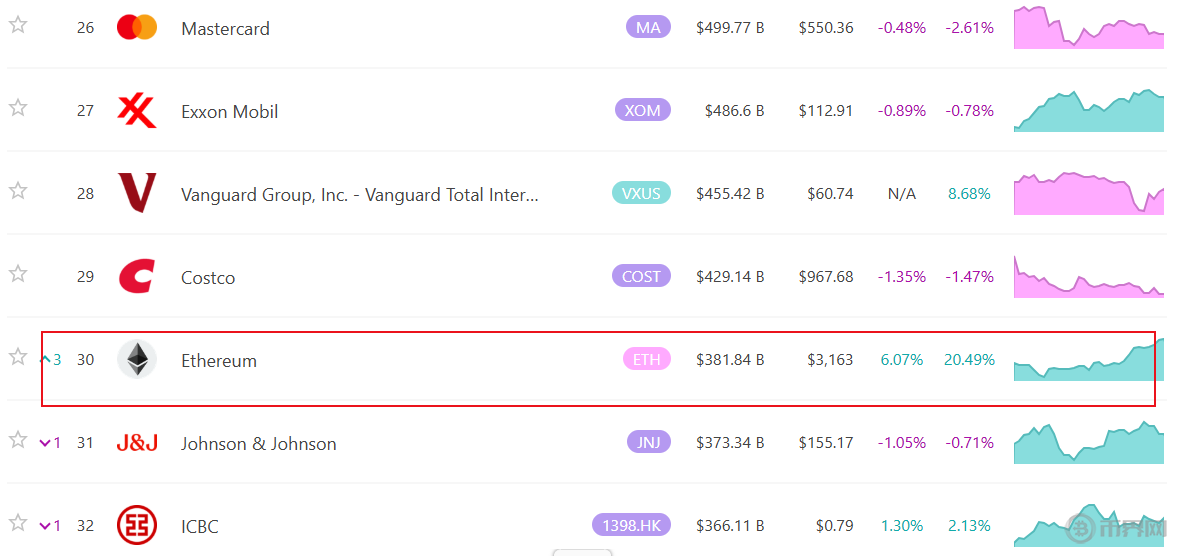This screenshot has width=1178, height=556.
Task: Click the ICBC circular logo
Action: tap(137, 525)
